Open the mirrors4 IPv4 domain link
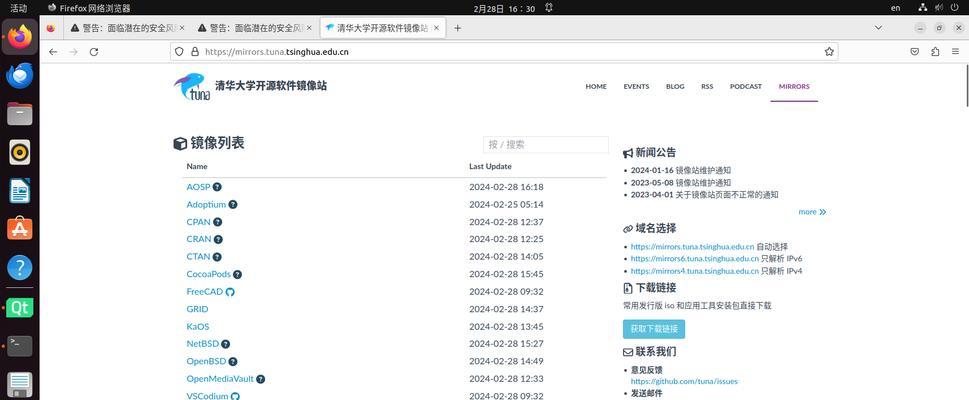The width and height of the screenshot is (969, 400). (695, 271)
